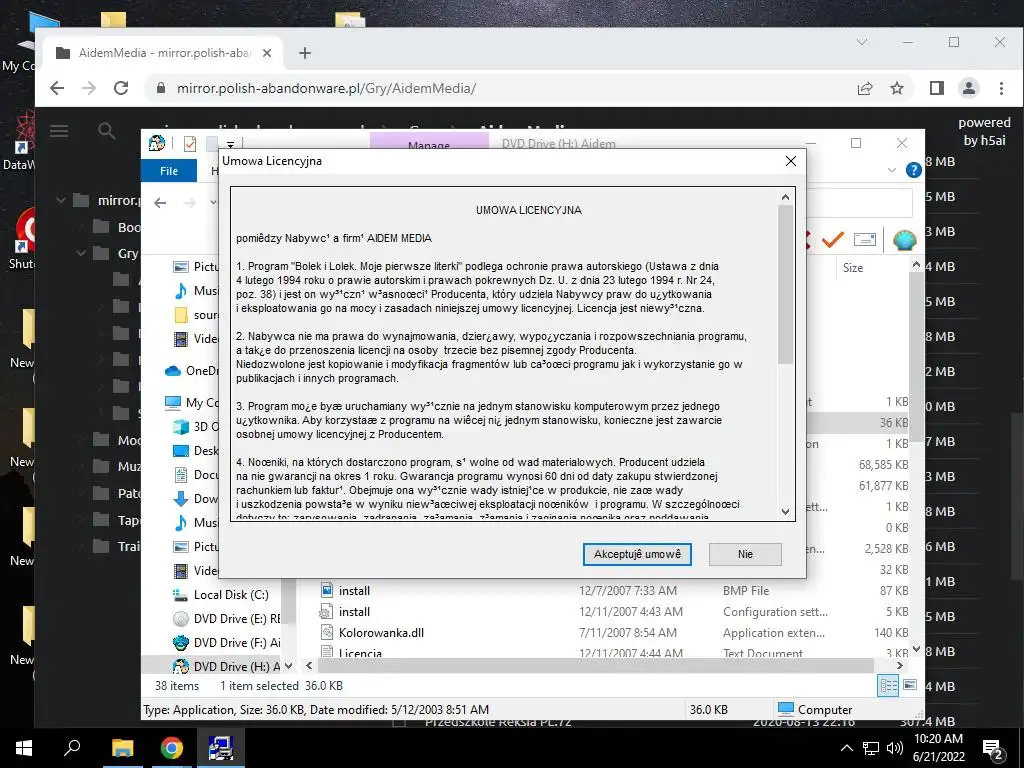Open the Chrome profile menu
Image resolution: width=1024 pixels, height=768 pixels.
tap(968, 88)
